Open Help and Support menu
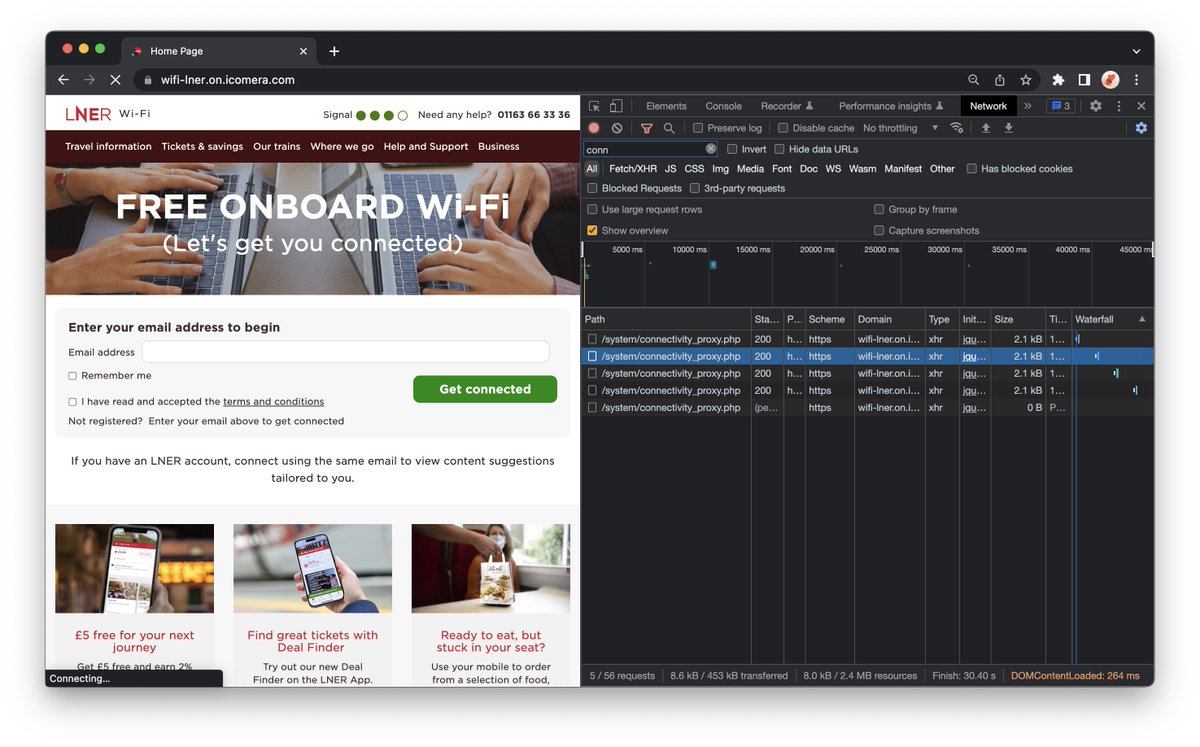The height and width of the screenshot is (747, 1200). (426, 146)
